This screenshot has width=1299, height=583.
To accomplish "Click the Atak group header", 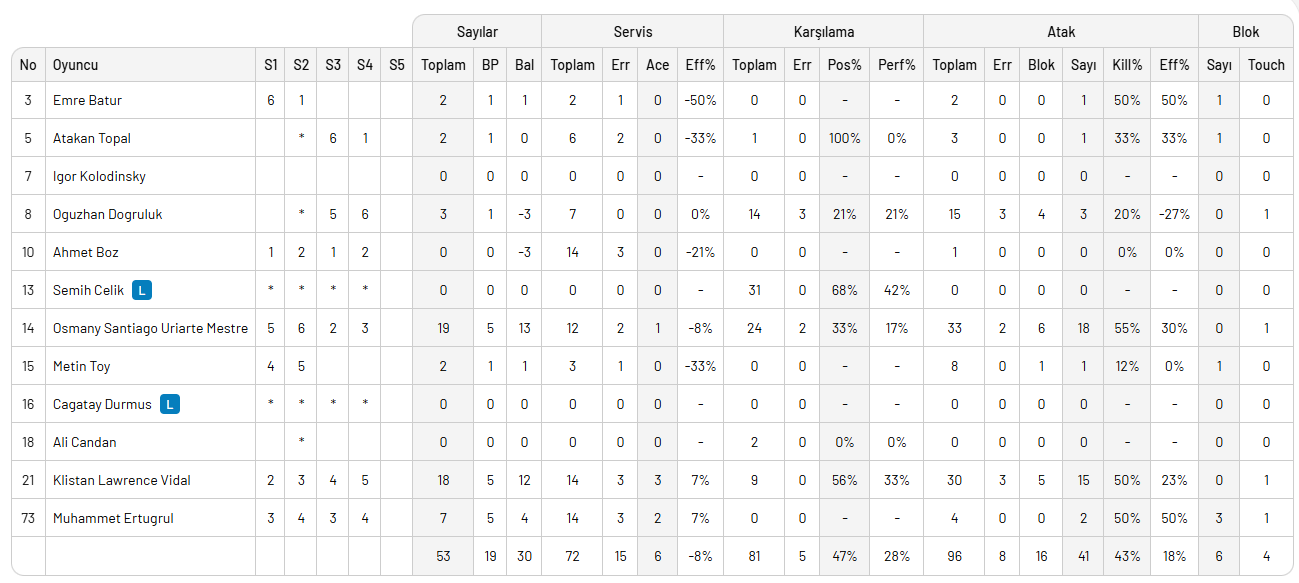I will [x=1061, y=32].
